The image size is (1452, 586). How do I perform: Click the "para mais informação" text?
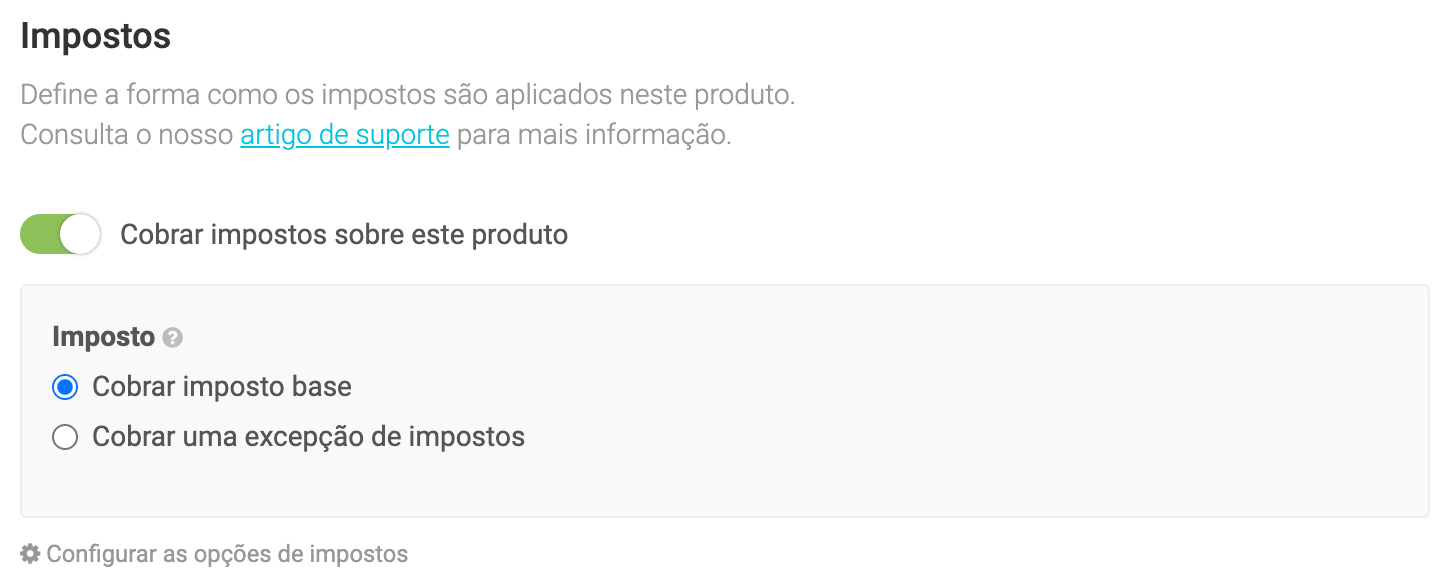click(x=594, y=134)
